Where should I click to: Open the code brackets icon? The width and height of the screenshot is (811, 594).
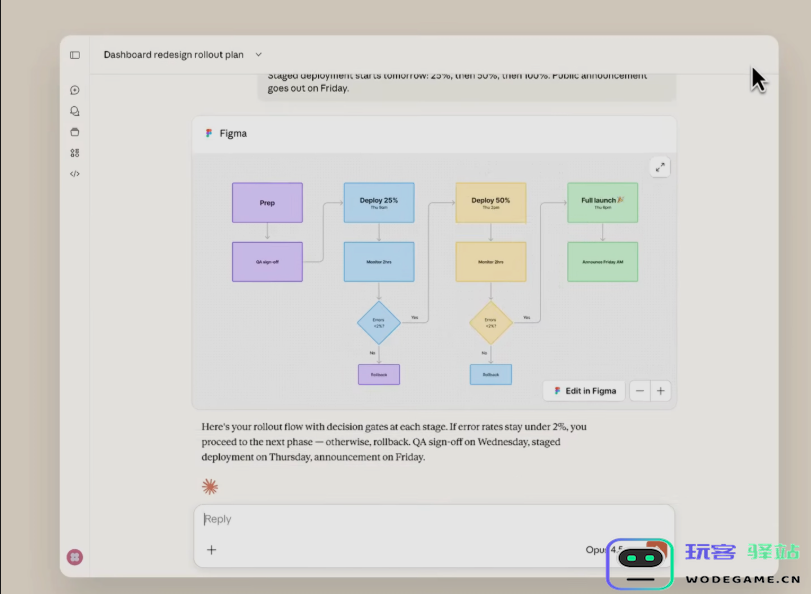75,174
